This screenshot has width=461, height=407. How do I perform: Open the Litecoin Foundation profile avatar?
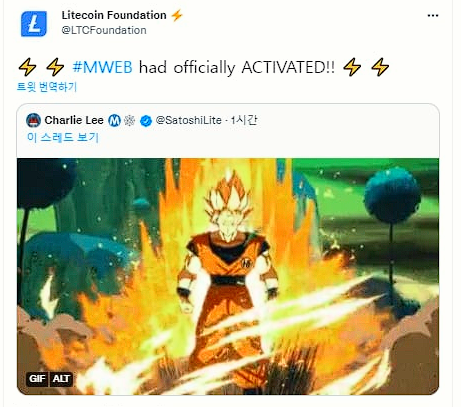pyautogui.click(x=34, y=24)
